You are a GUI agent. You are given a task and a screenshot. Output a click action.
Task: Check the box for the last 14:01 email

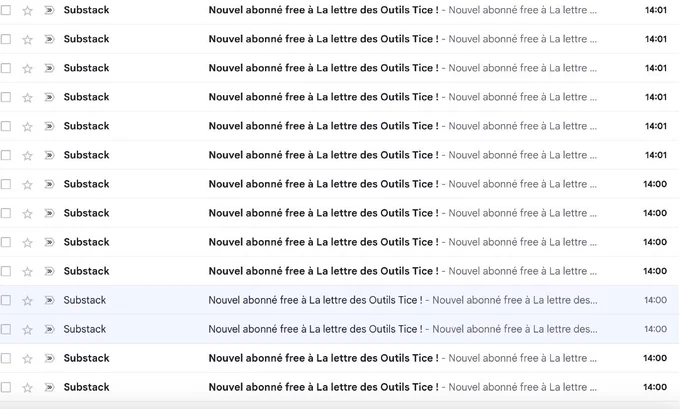click(6, 155)
